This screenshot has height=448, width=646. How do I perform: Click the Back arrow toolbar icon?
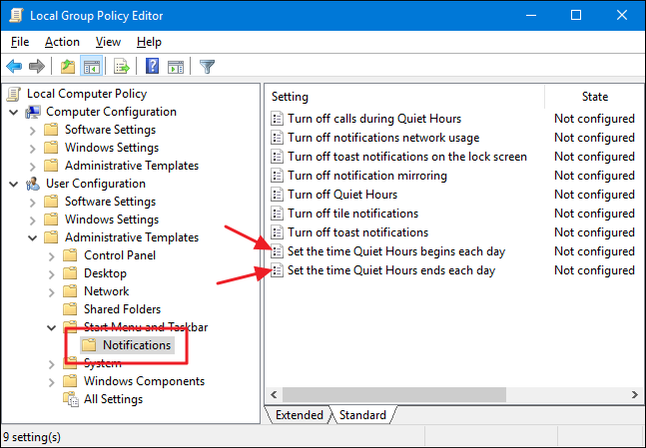click(x=14, y=66)
